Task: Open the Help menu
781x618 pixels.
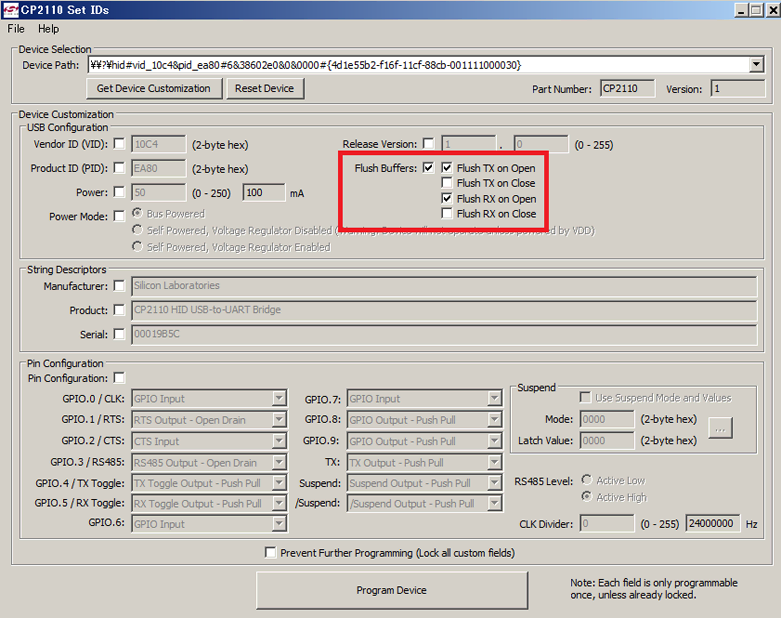Action: click(48, 29)
